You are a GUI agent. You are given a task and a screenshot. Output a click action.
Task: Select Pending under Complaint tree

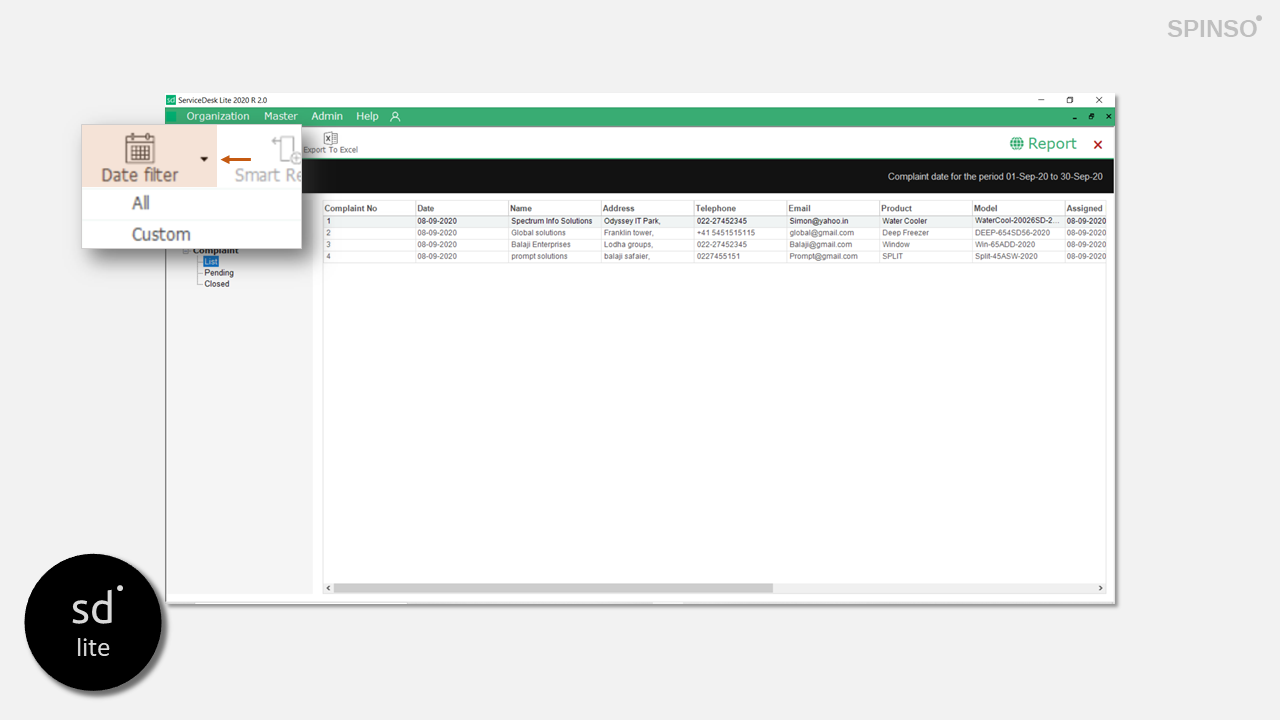[219, 273]
